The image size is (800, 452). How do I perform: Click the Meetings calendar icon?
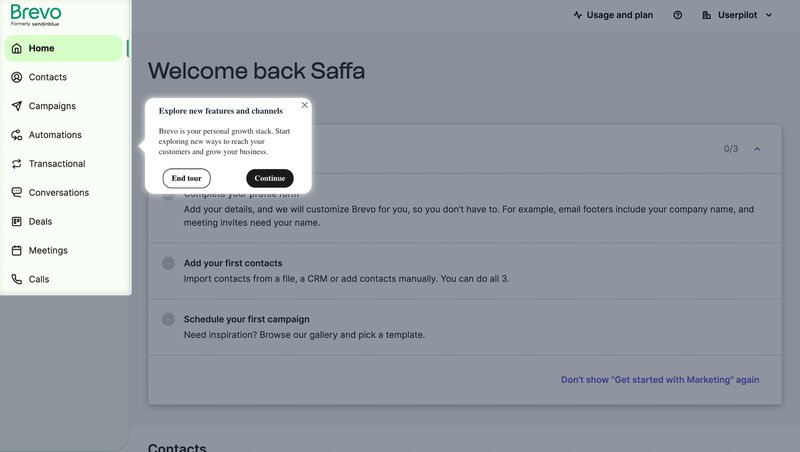17,251
